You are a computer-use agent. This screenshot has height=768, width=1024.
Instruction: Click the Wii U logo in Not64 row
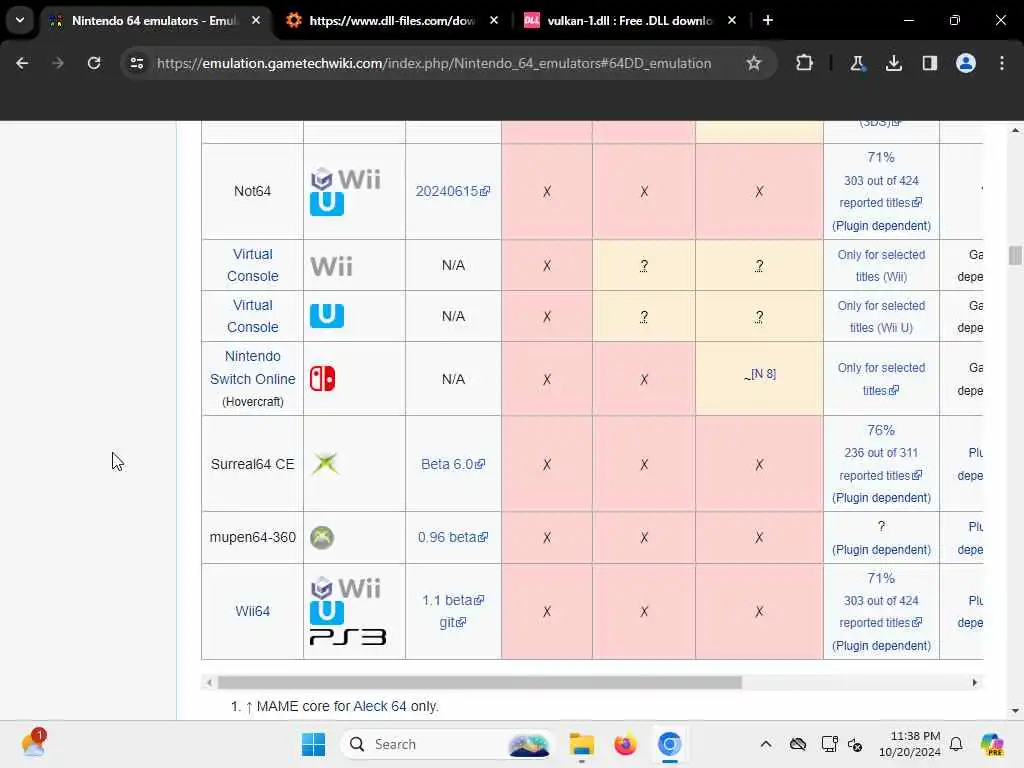[x=327, y=204]
